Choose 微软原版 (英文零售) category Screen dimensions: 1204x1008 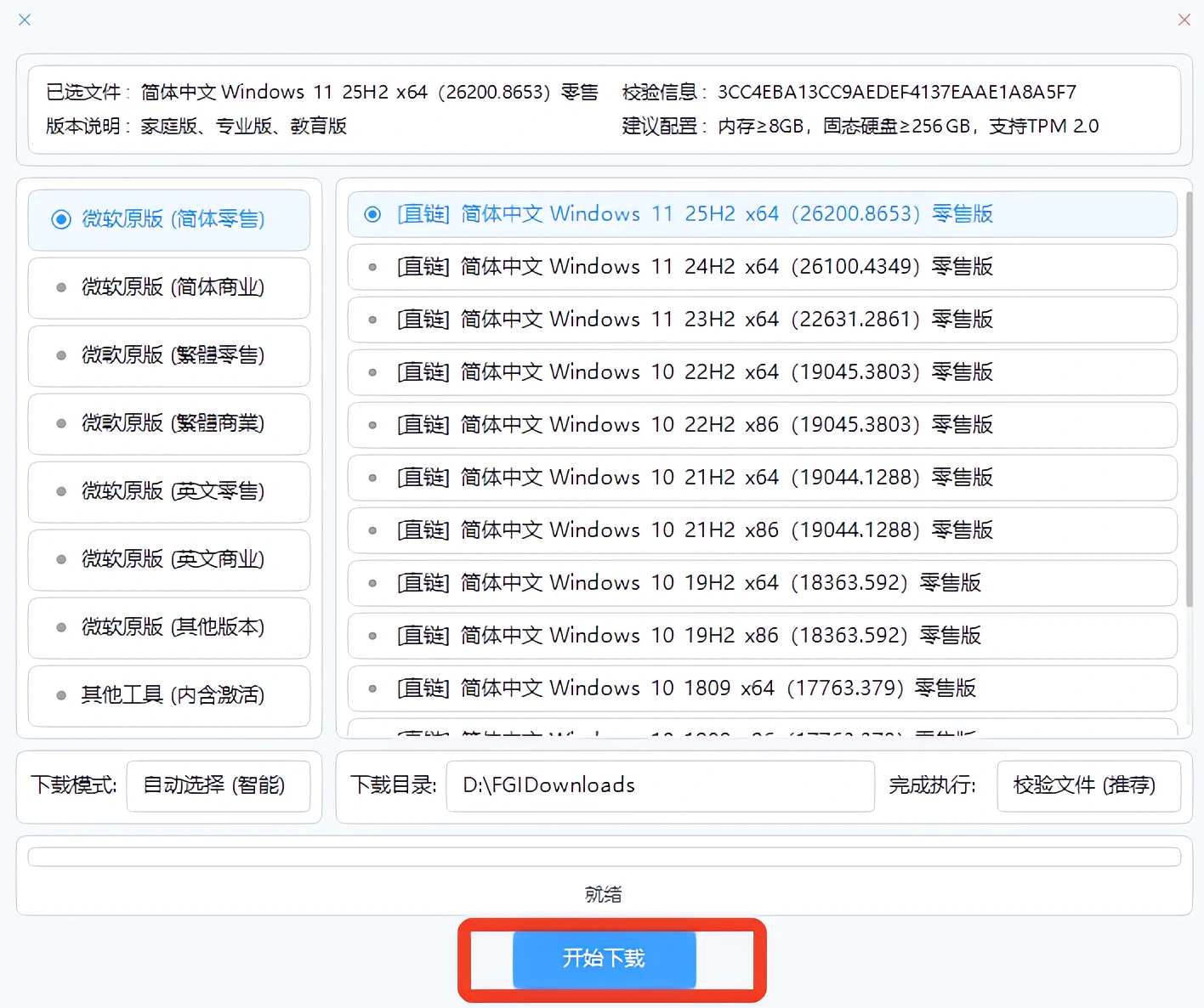(x=169, y=491)
